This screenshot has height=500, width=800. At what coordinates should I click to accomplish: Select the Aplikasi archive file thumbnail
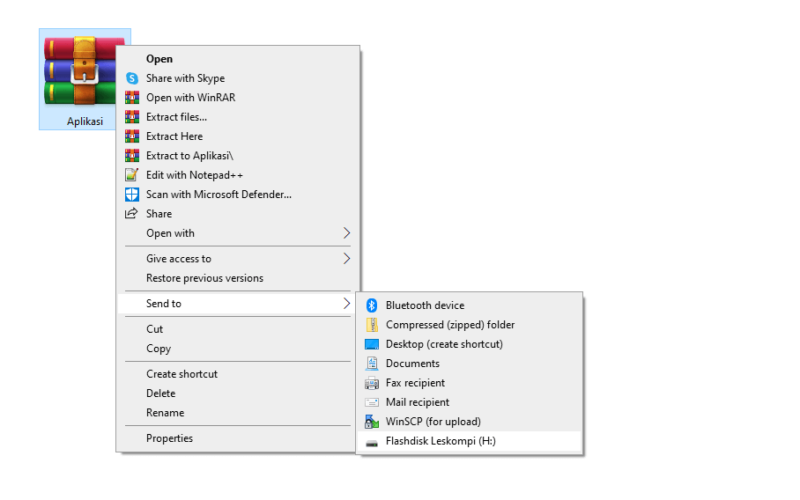click(x=85, y=79)
